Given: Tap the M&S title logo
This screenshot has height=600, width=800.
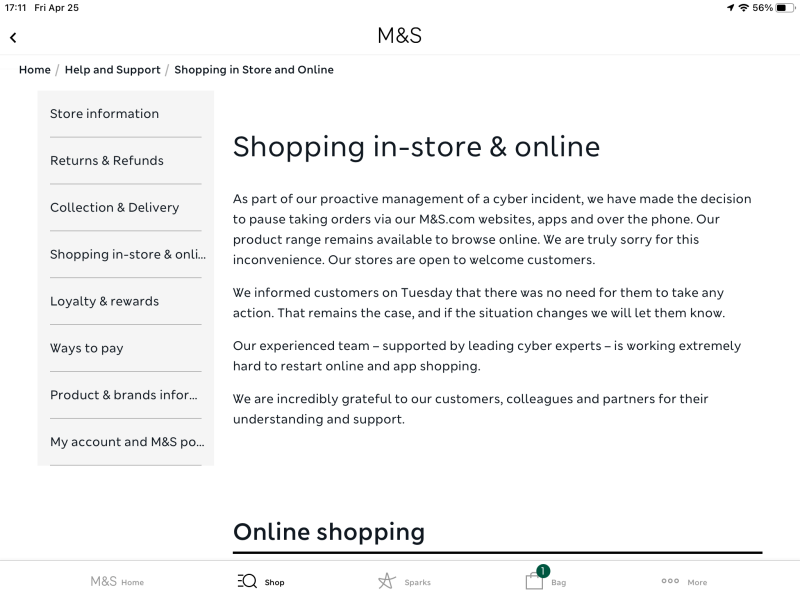Looking at the screenshot, I should click(399, 36).
